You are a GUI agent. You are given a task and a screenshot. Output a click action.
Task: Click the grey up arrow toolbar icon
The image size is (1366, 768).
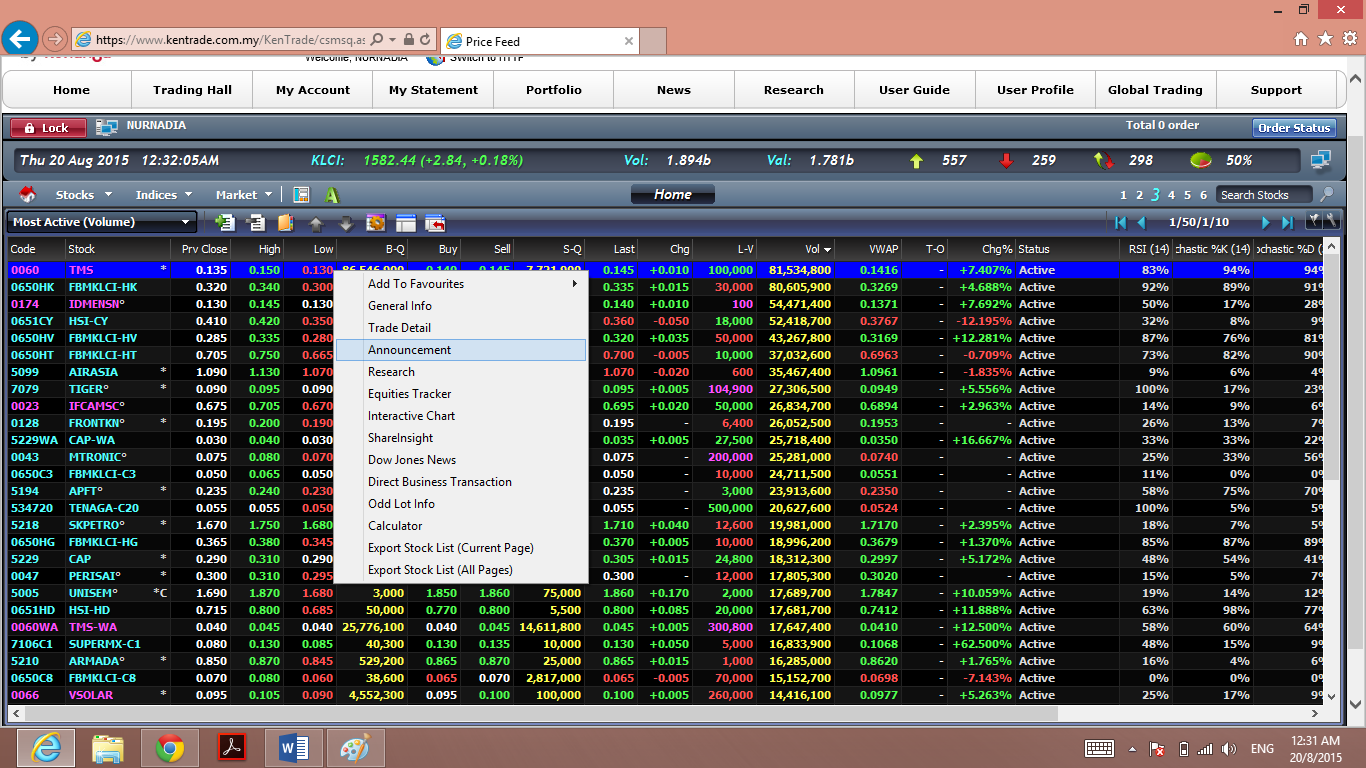[x=316, y=223]
